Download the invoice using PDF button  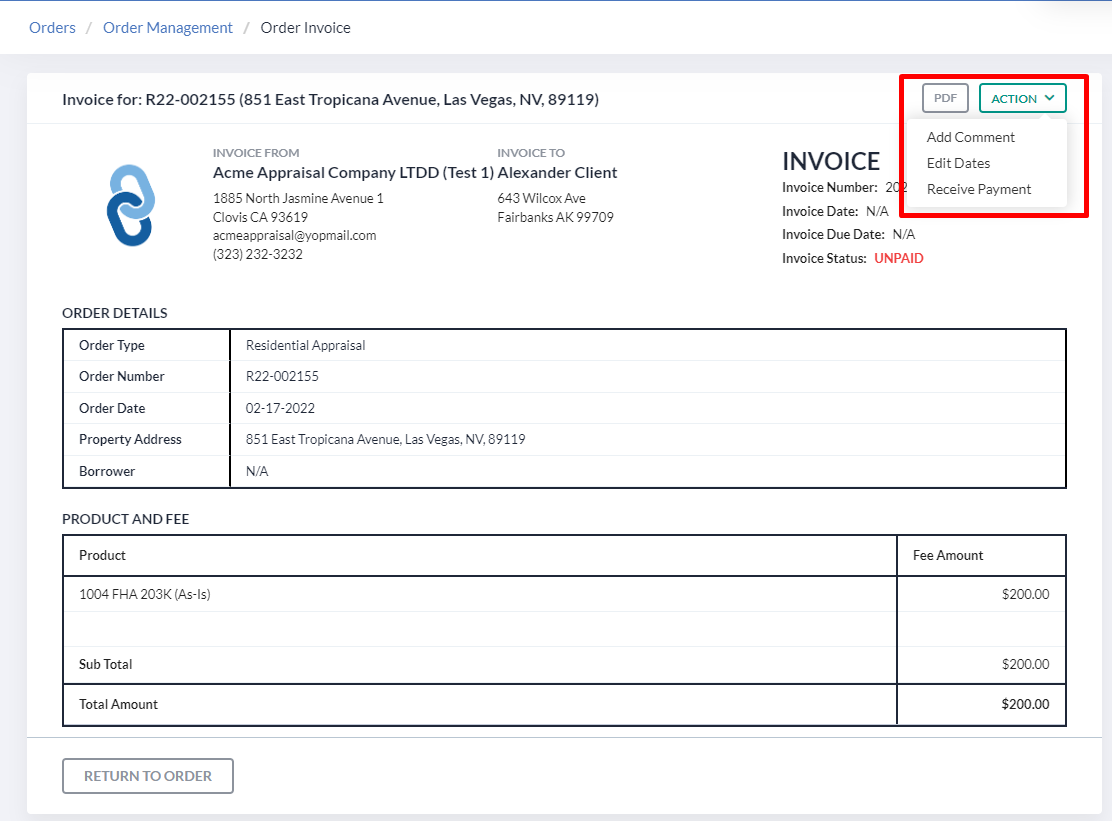pos(945,98)
